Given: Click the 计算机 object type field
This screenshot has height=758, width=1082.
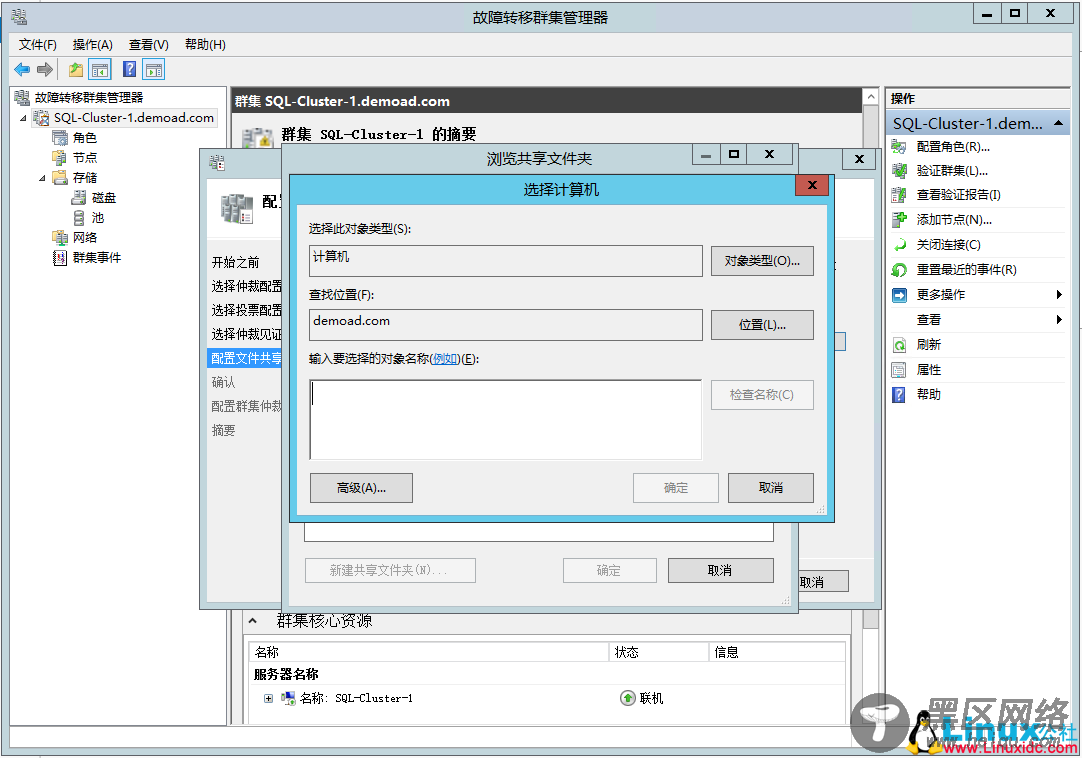Looking at the screenshot, I should (x=506, y=261).
